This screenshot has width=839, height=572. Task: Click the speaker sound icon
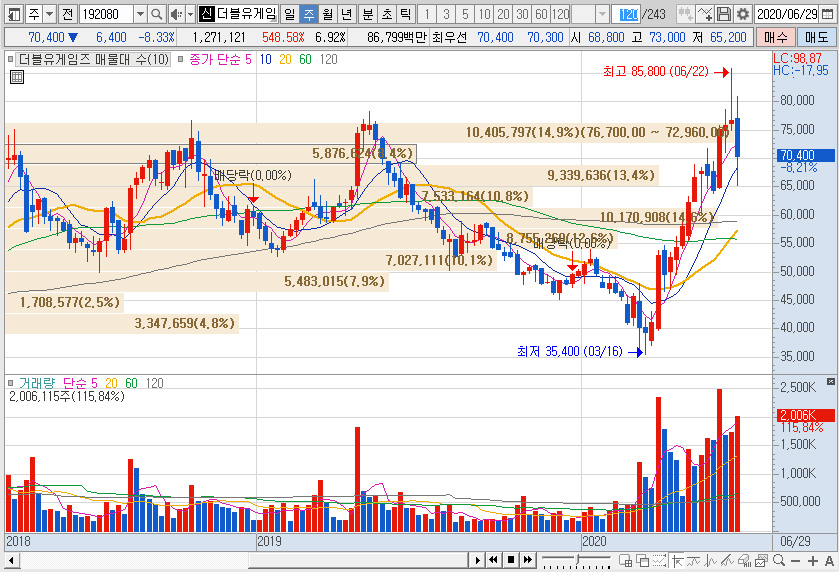pos(176,14)
